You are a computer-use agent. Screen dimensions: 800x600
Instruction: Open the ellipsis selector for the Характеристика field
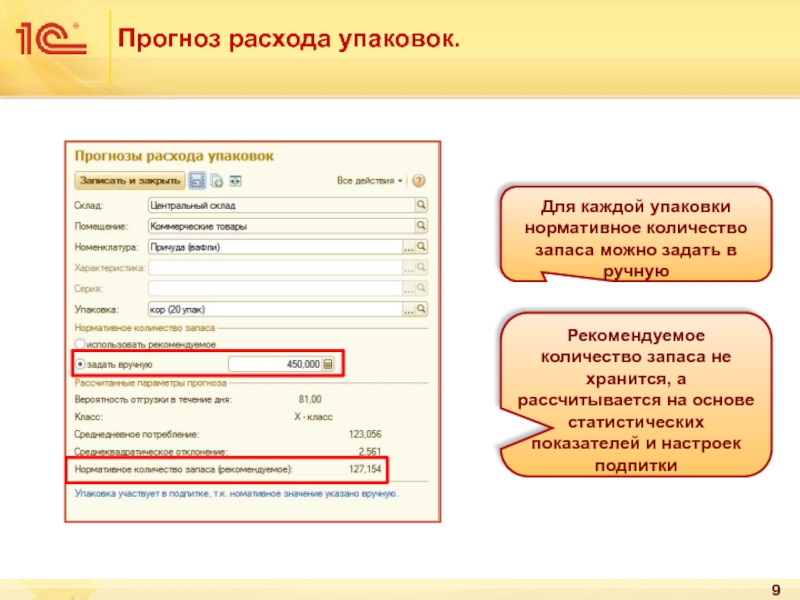[x=409, y=268]
